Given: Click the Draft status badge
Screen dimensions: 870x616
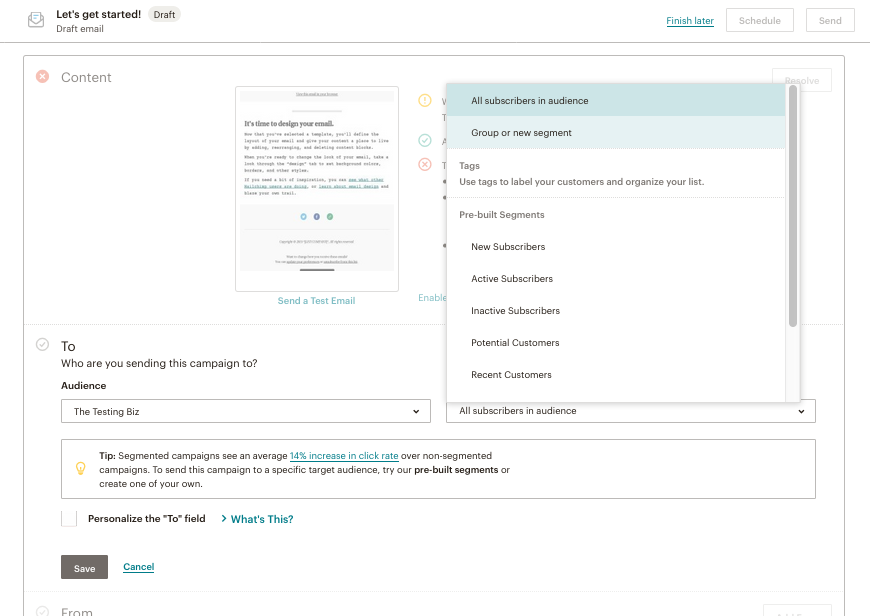Looking at the screenshot, I should tap(164, 14).
